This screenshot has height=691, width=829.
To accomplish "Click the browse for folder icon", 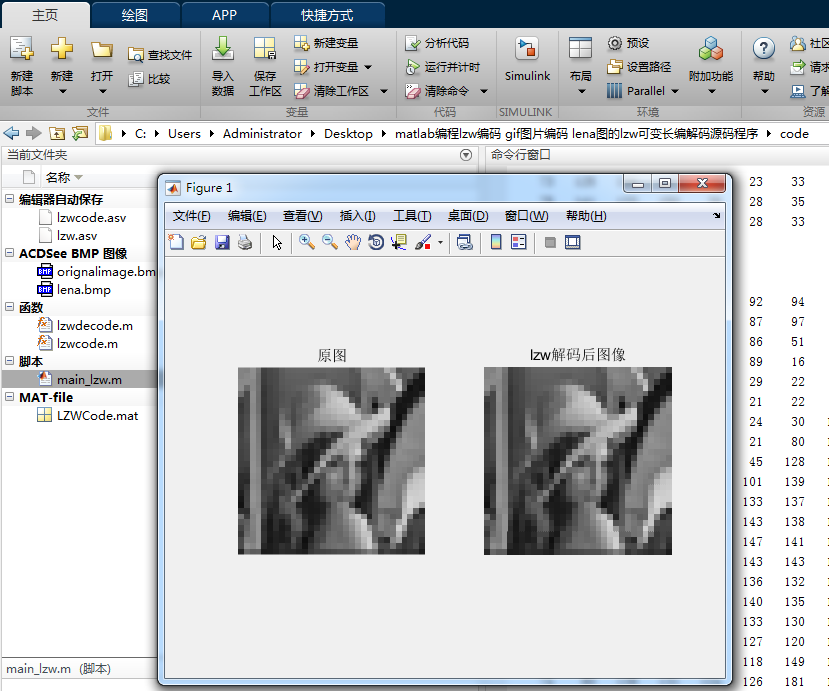I will pyautogui.click(x=80, y=133).
